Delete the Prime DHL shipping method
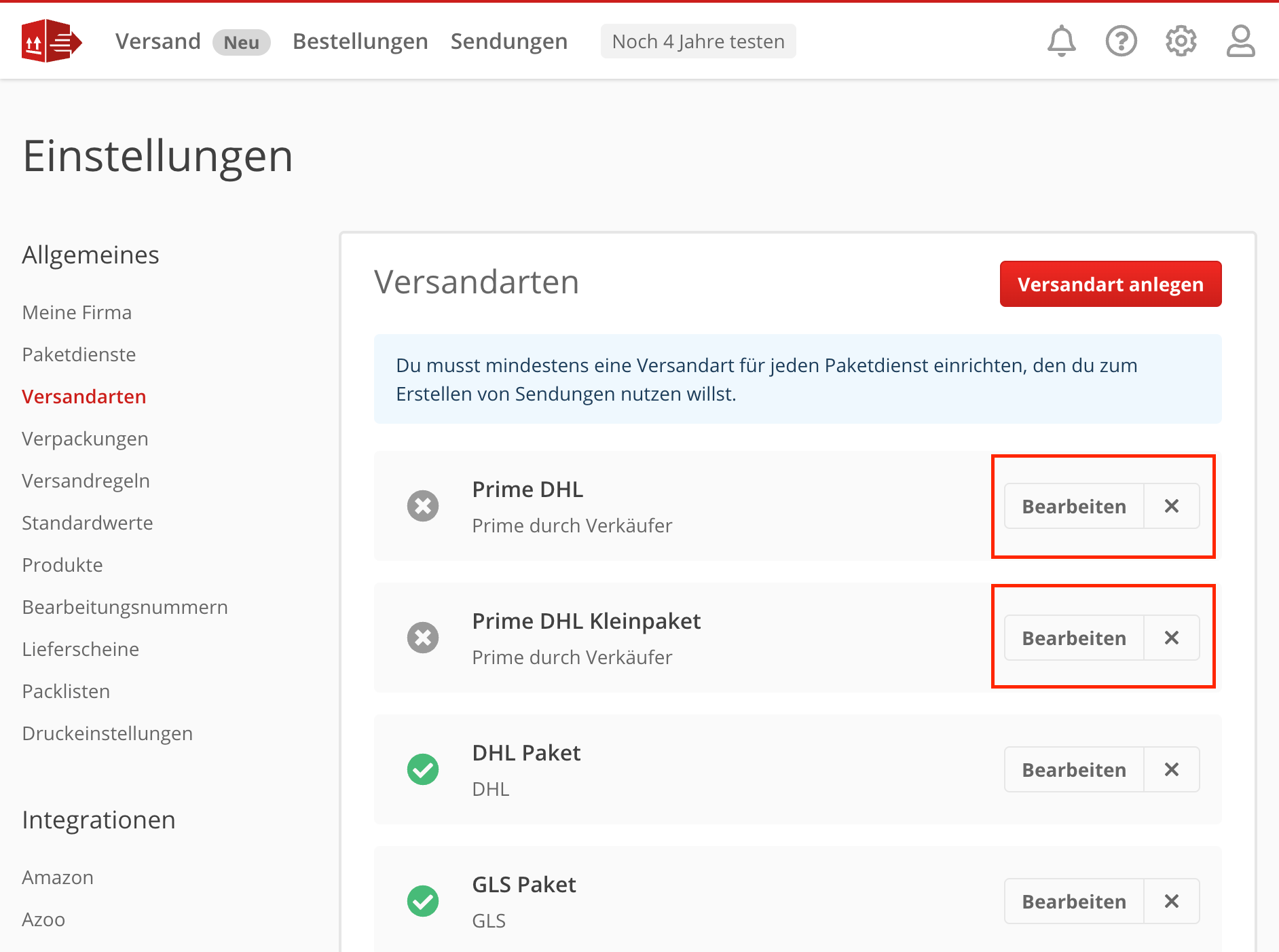 (x=1172, y=506)
